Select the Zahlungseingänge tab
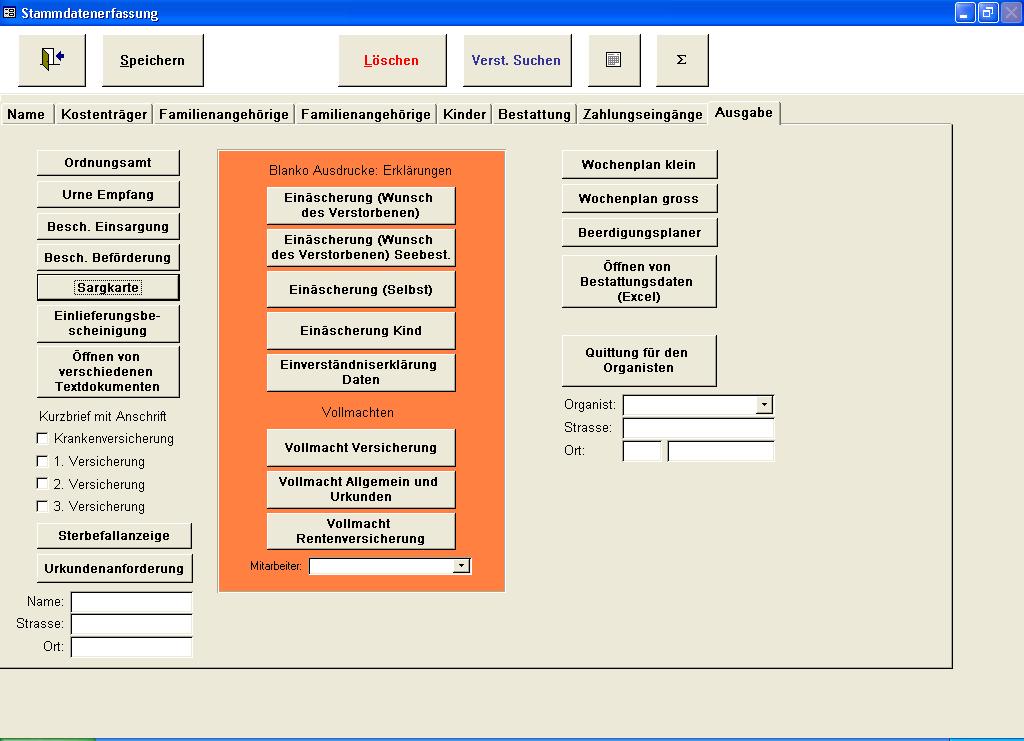 pos(642,114)
